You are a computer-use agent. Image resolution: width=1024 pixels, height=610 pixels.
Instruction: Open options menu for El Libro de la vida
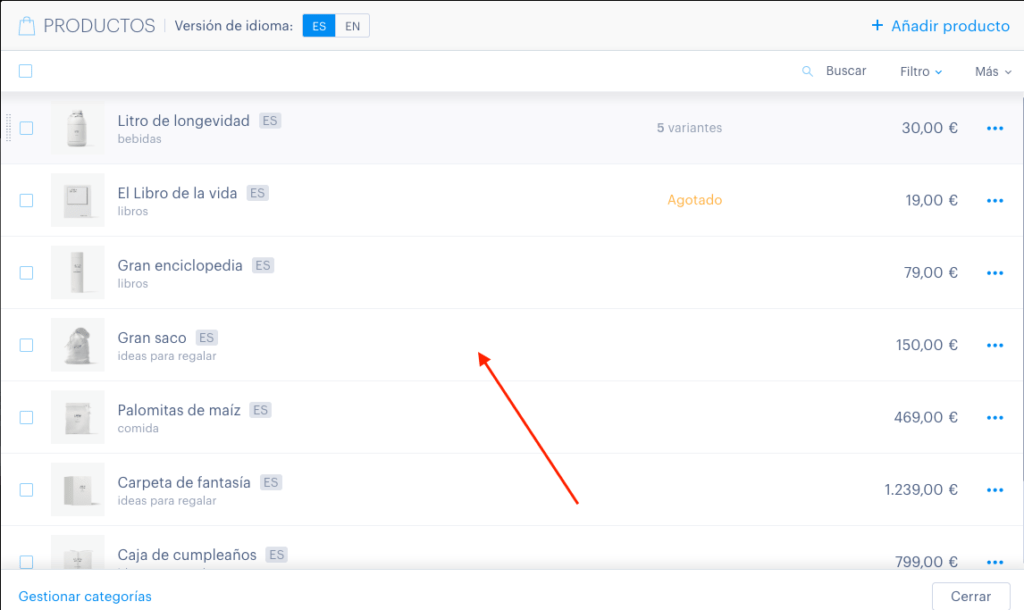[995, 201]
